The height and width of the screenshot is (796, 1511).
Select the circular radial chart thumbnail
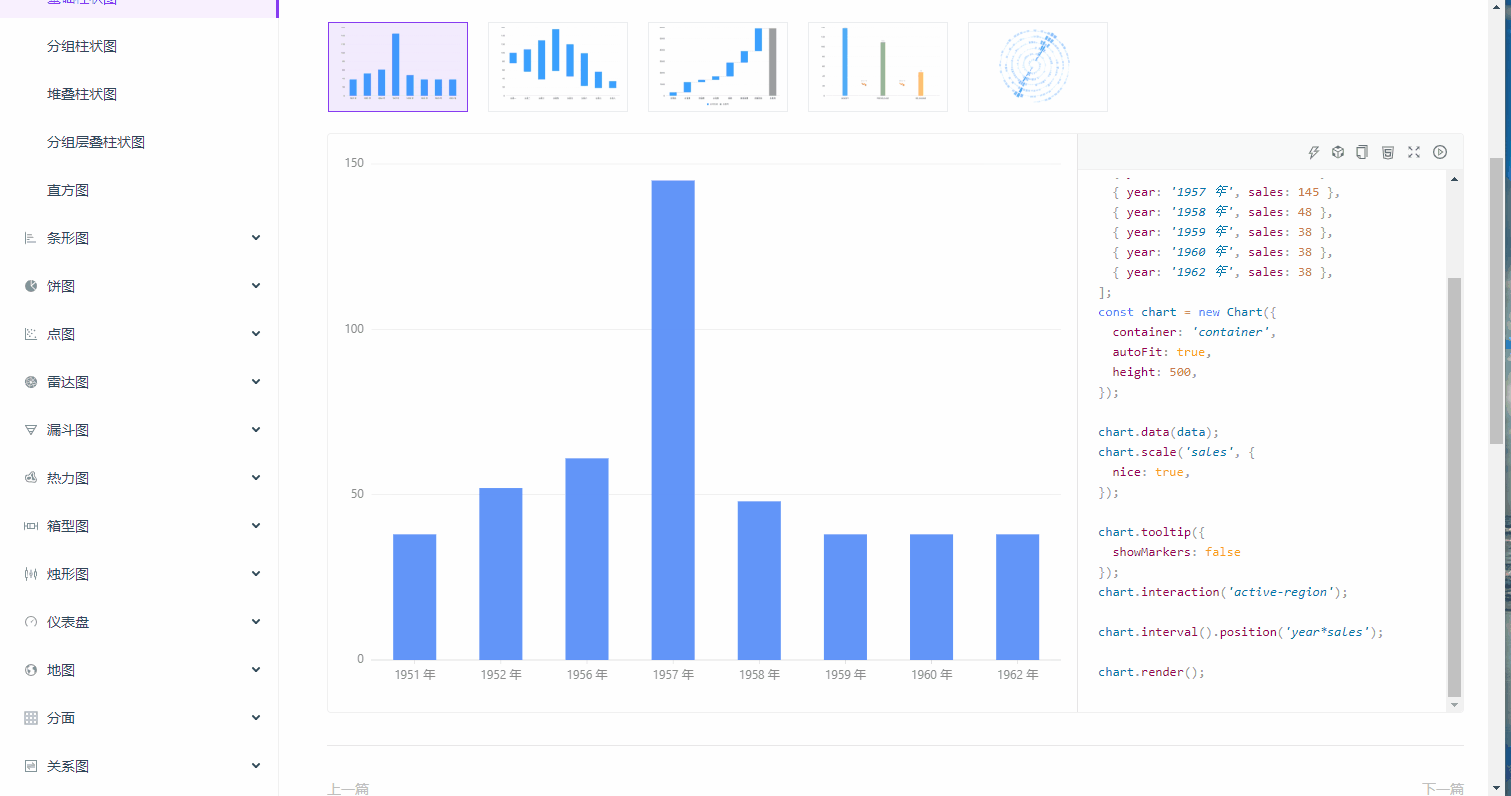(1038, 67)
